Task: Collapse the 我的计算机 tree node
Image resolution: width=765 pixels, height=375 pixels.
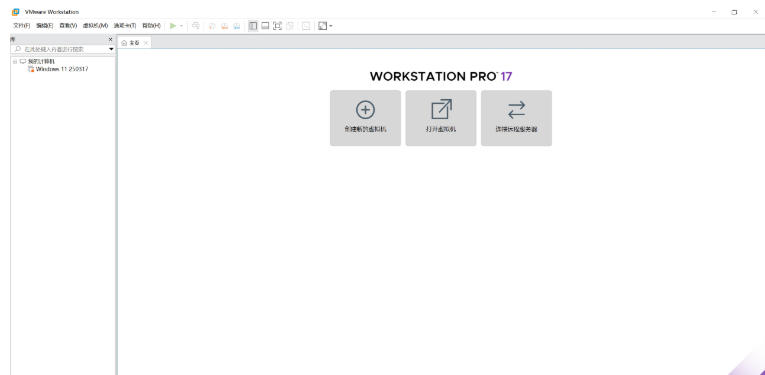Action: [15, 62]
